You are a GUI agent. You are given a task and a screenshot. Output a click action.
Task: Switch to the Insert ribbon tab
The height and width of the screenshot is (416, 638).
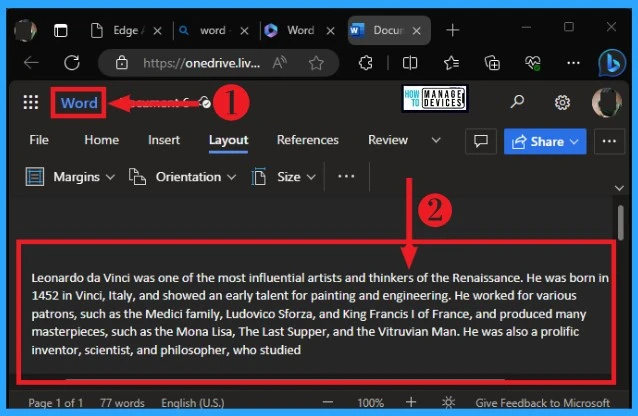click(x=164, y=140)
